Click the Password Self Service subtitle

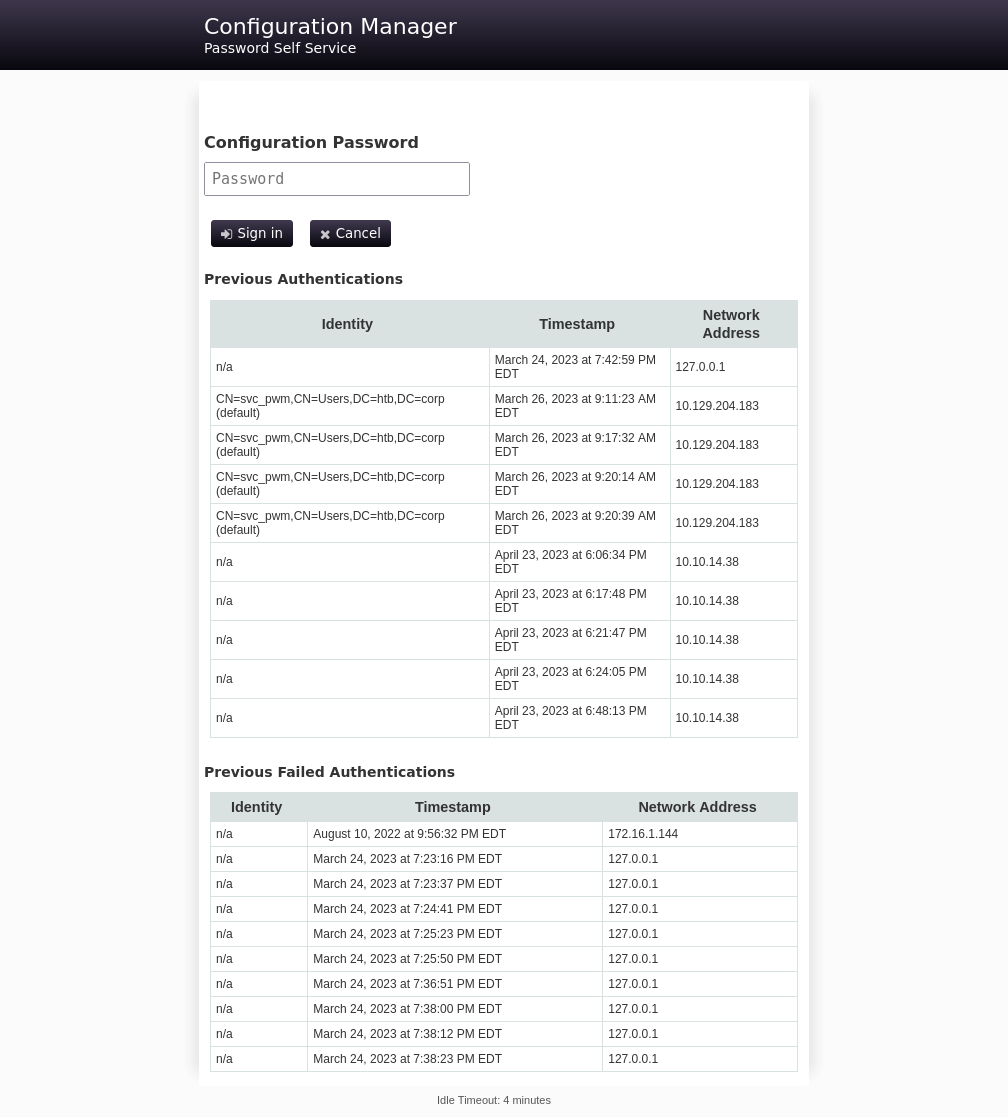coord(280,48)
